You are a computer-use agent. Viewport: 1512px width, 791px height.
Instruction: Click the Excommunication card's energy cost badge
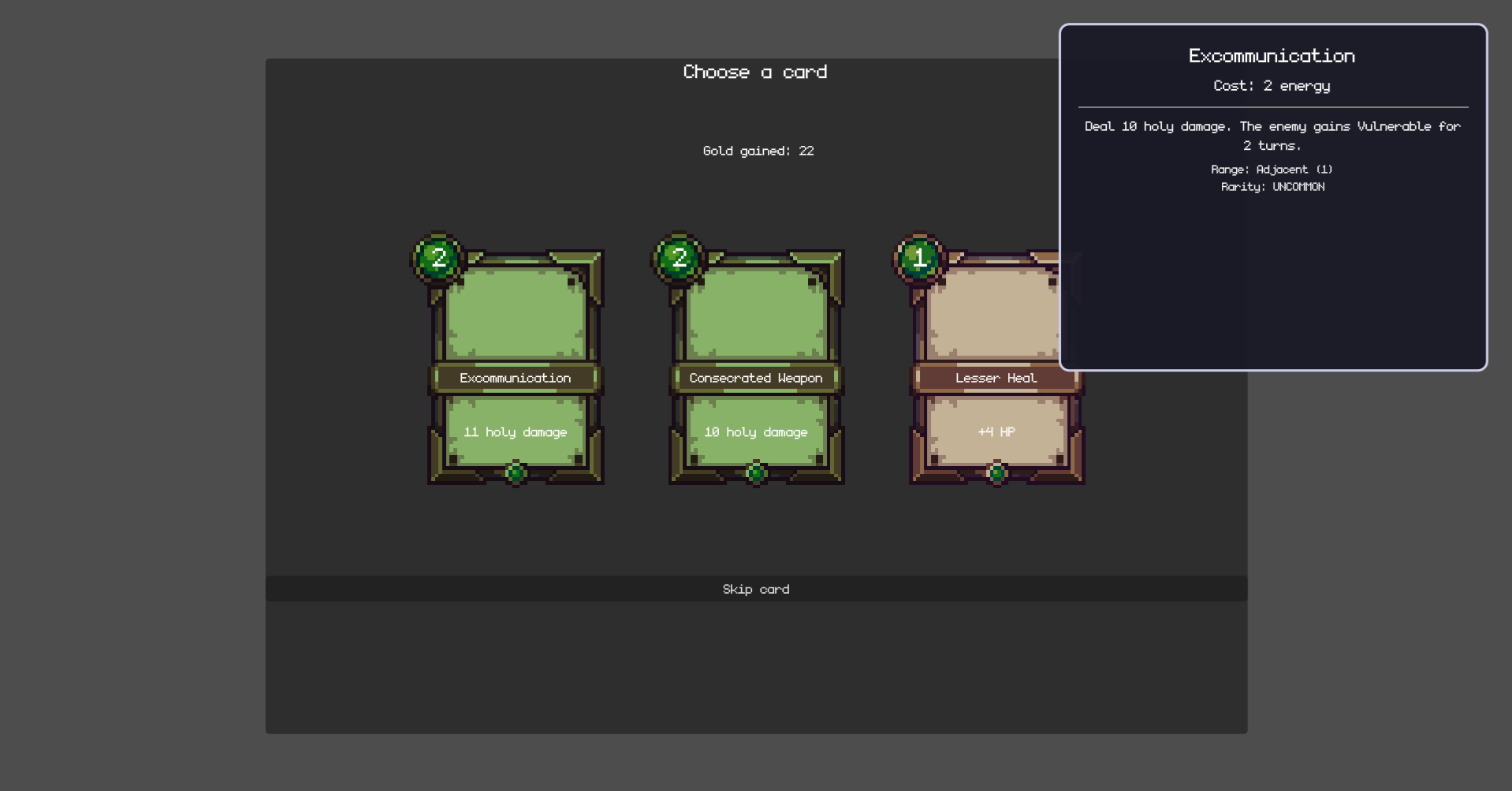(x=439, y=258)
